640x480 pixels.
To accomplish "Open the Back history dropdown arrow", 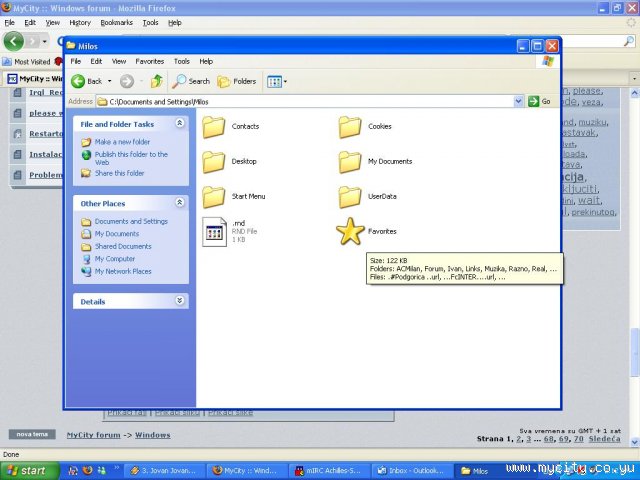I will [109, 81].
